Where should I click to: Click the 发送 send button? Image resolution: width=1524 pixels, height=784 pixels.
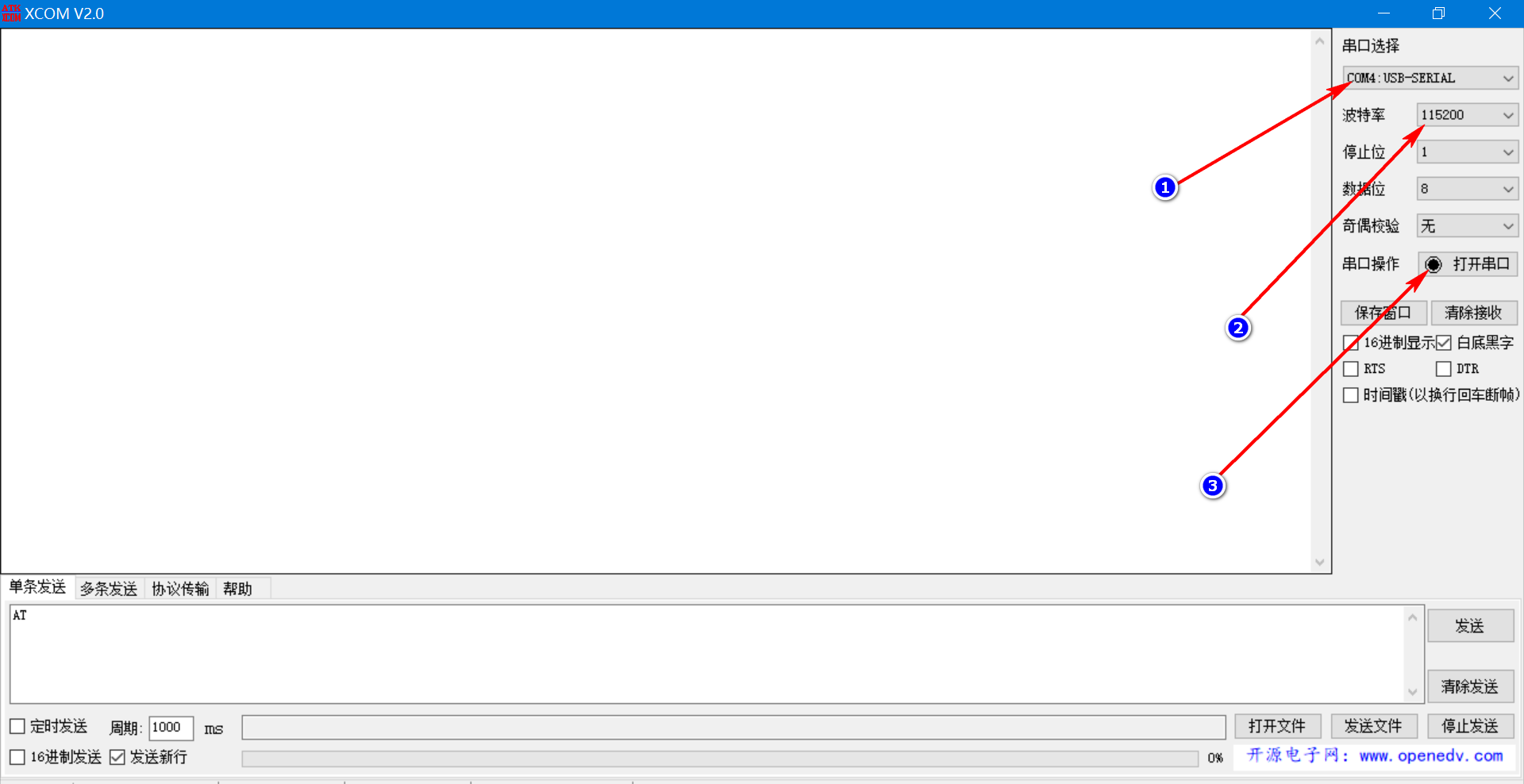(x=1470, y=626)
